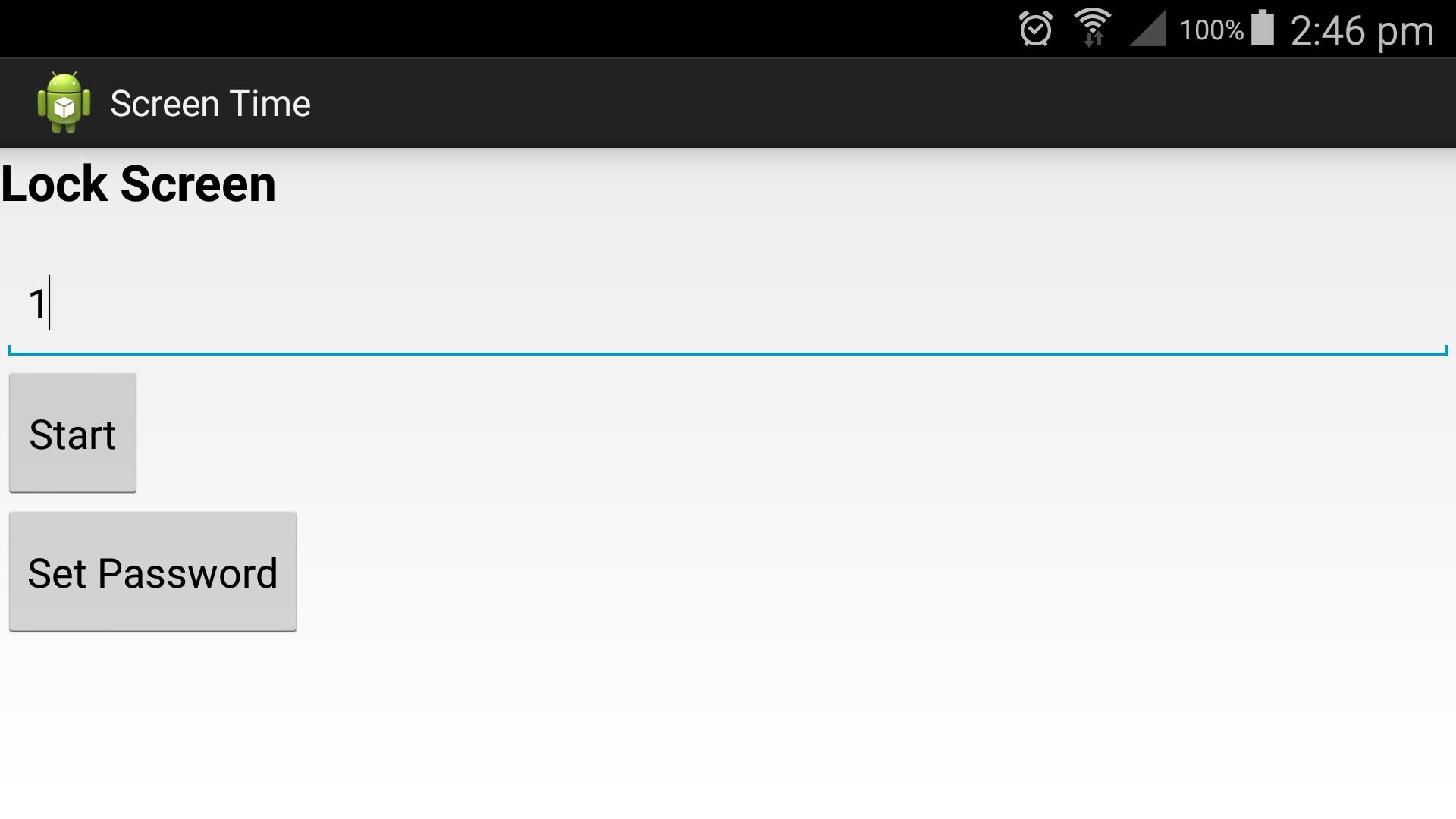Tap the green Android app icon
Screen dimensions: 1456x819
64,103
